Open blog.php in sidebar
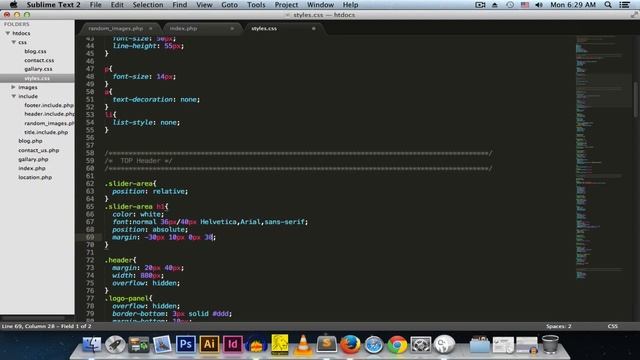The image size is (640, 360). [30, 141]
